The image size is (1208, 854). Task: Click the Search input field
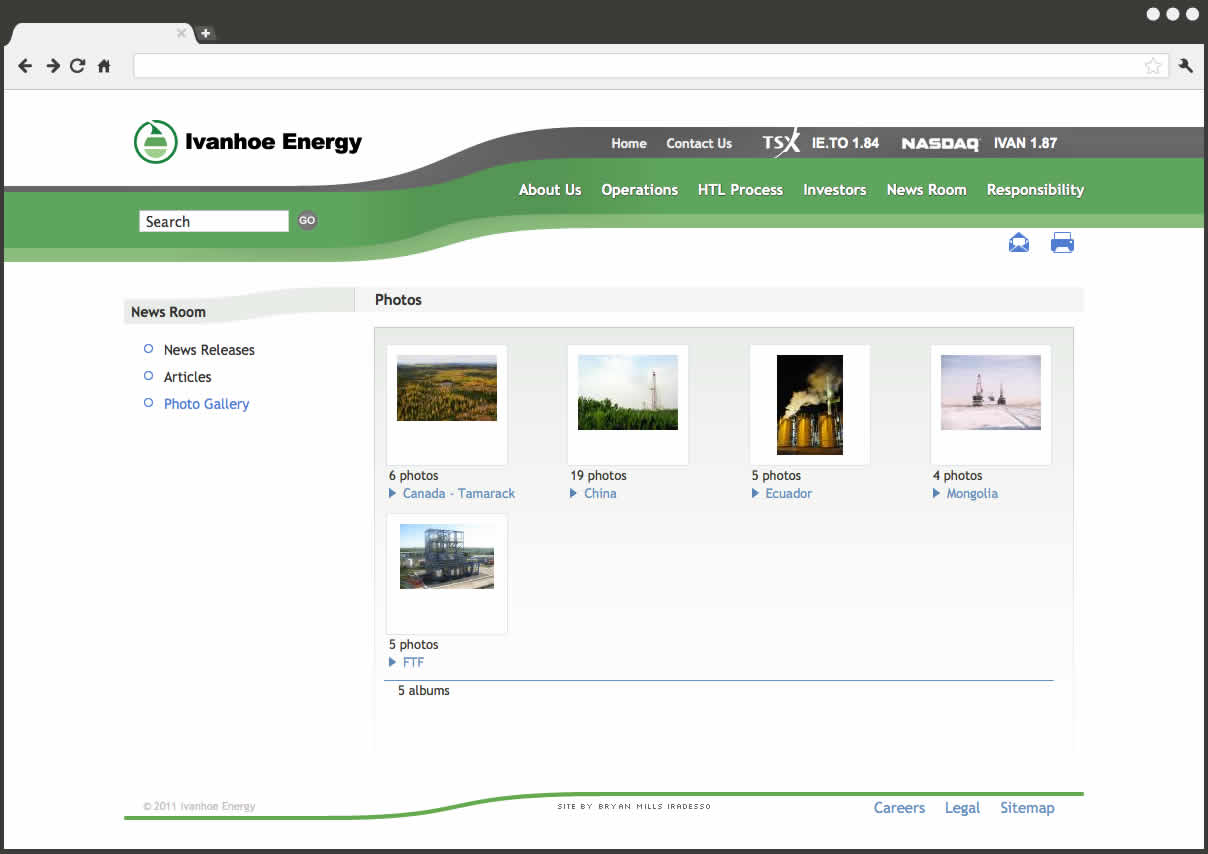coord(213,221)
